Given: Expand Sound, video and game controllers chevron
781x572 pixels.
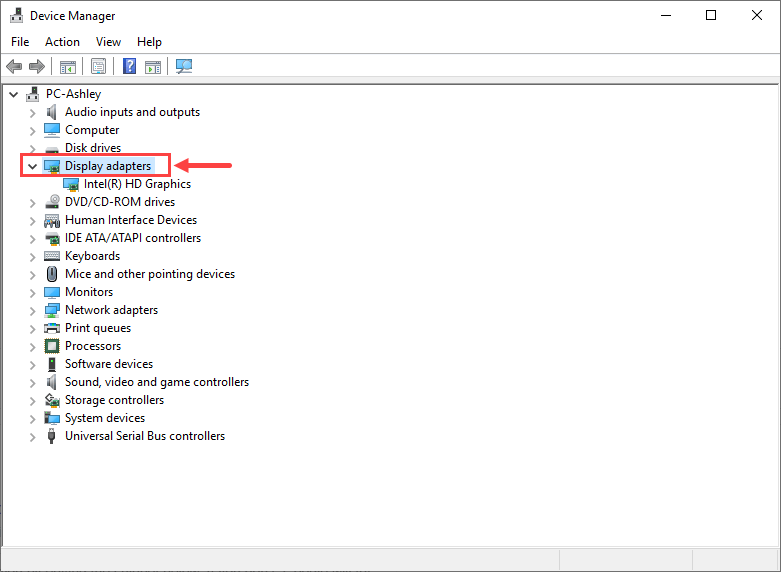Looking at the screenshot, I should coord(32,383).
